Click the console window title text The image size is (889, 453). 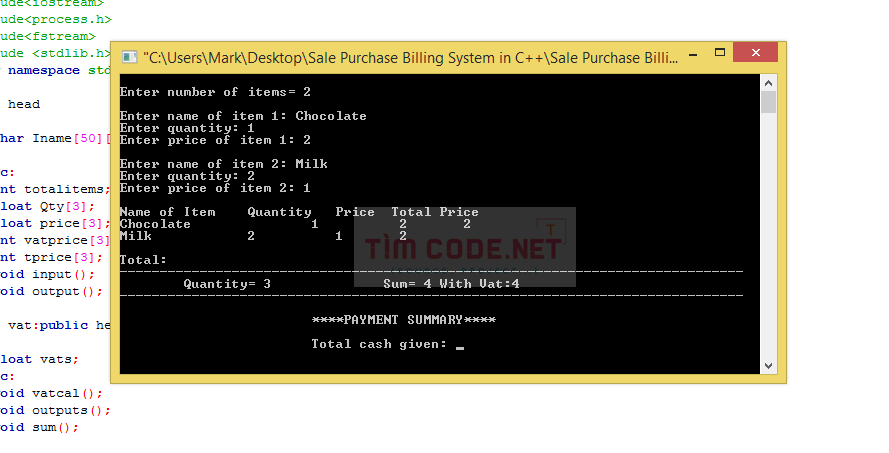click(x=410, y=58)
